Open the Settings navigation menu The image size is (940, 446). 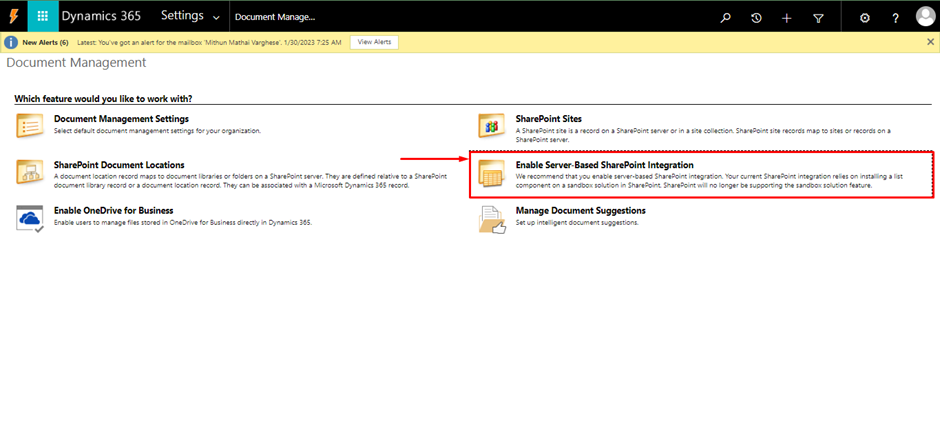click(x=182, y=16)
